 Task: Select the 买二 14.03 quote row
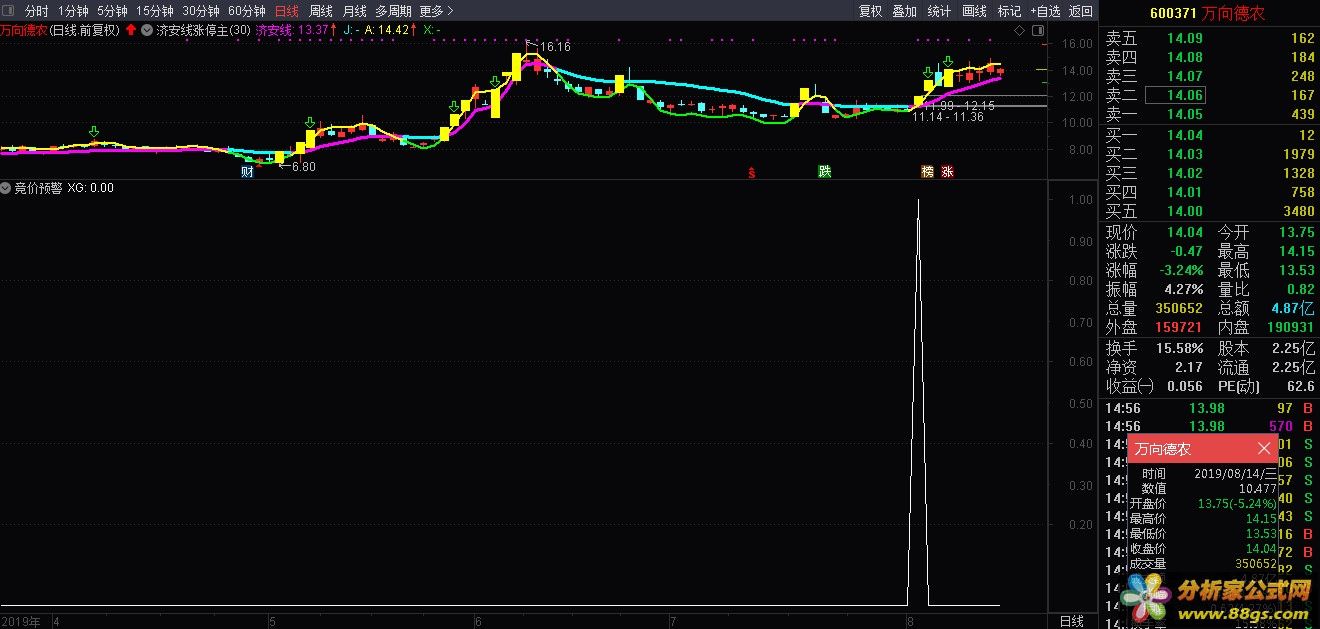(1209, 154)
